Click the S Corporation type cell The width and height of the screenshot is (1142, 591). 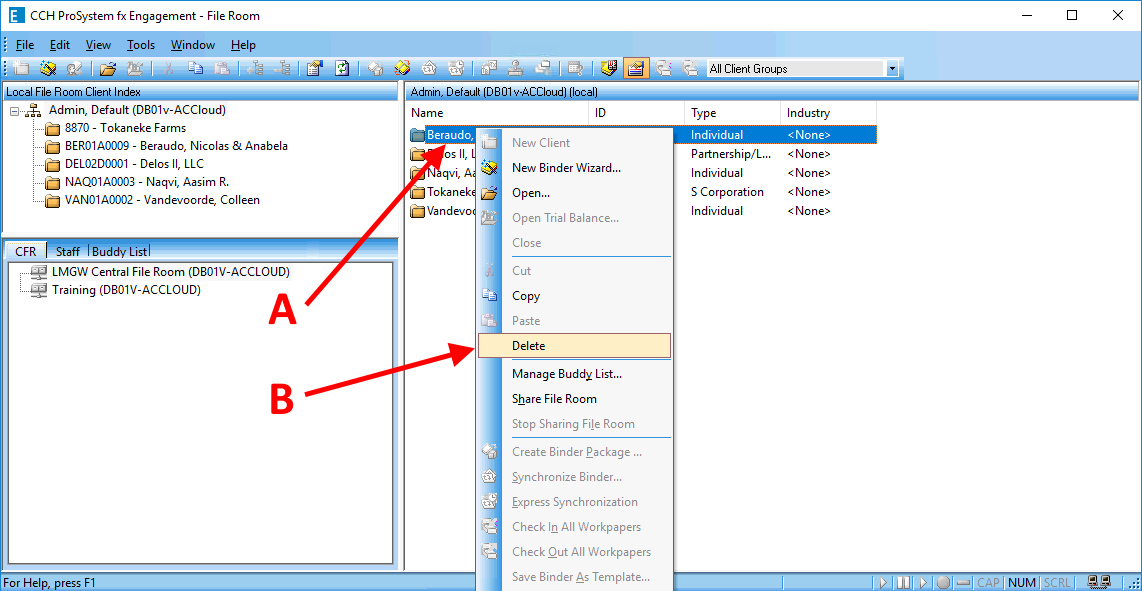tap(727, 192)
